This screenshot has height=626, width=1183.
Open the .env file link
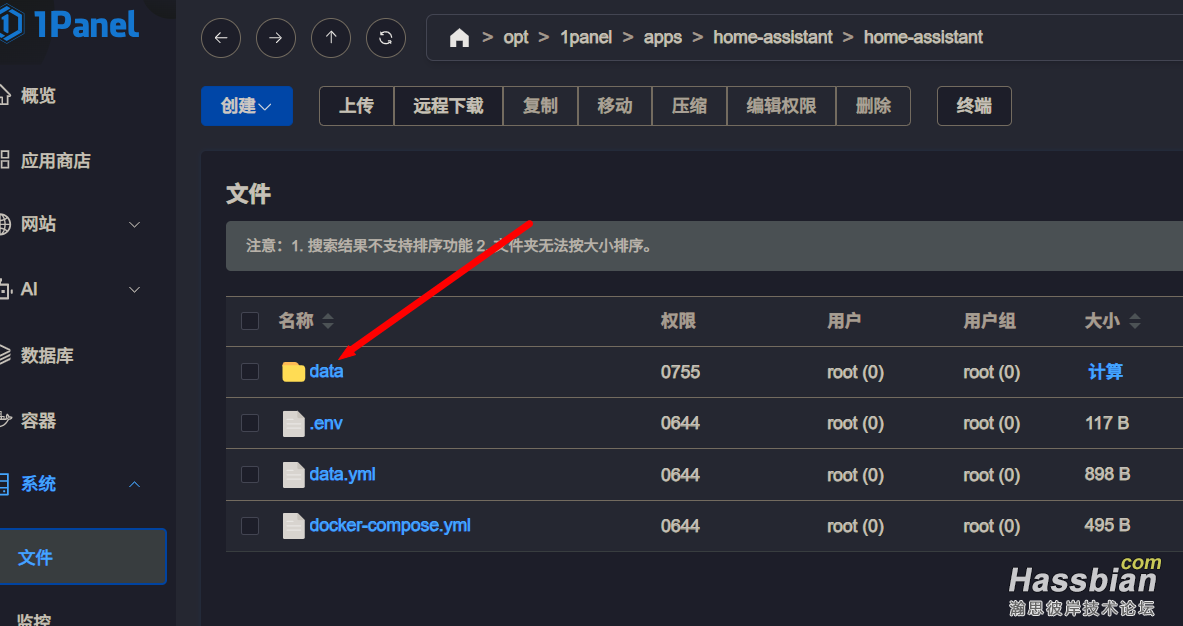click(x=326, y=423)
